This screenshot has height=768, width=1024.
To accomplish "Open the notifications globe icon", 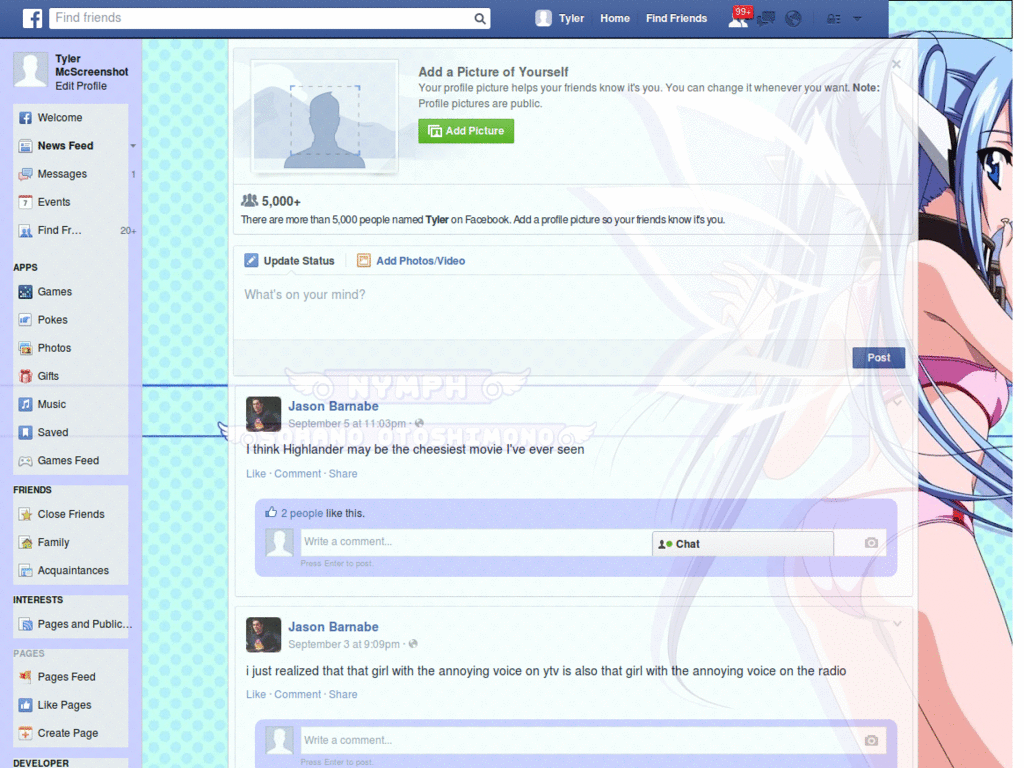I will pos(793,19).
